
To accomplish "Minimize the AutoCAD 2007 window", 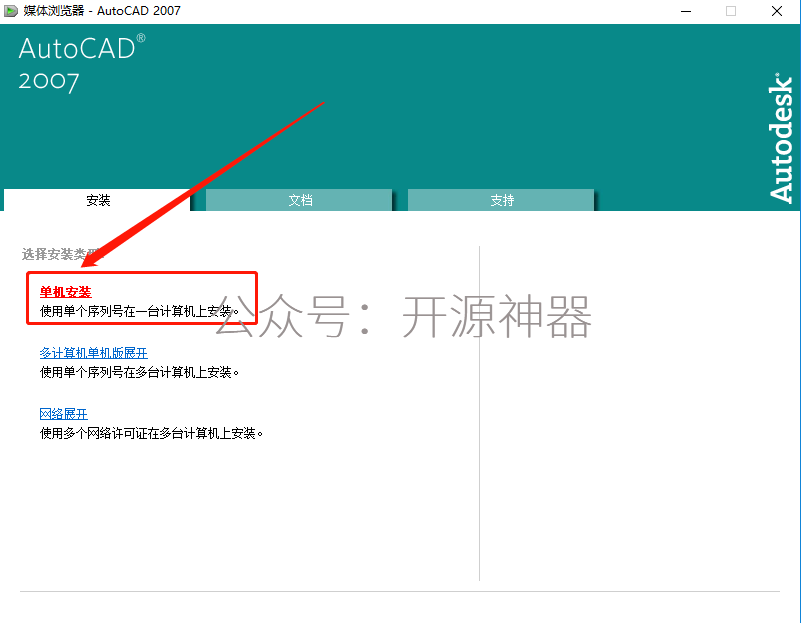I will point(686,11).
